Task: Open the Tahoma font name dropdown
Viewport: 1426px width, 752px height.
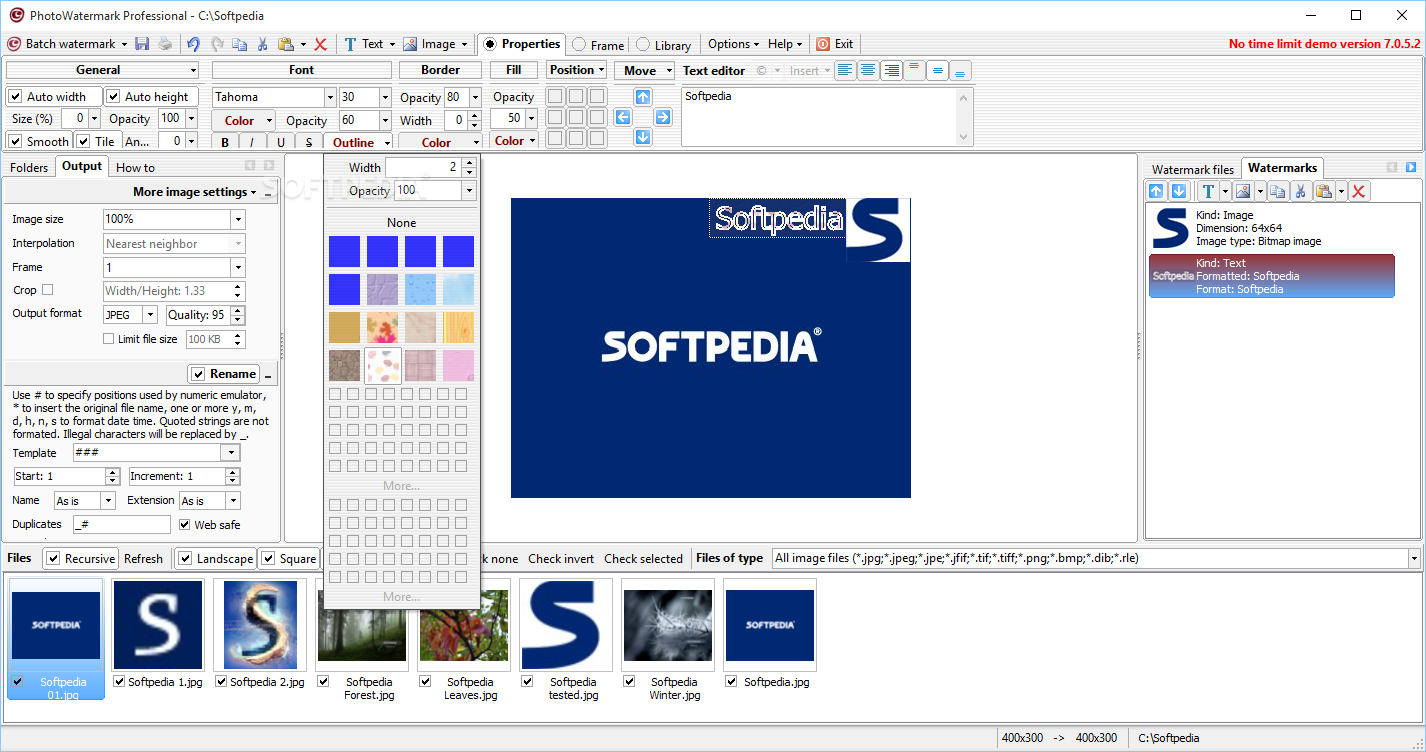Action: (330, 97)
